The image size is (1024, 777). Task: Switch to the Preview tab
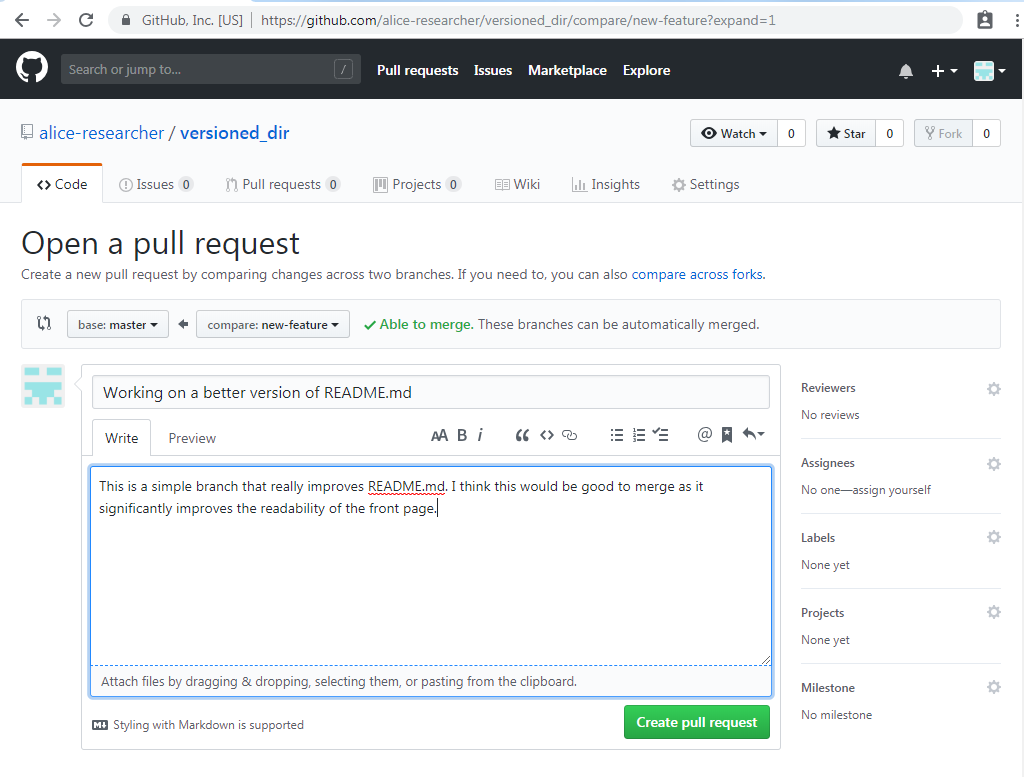191,437
